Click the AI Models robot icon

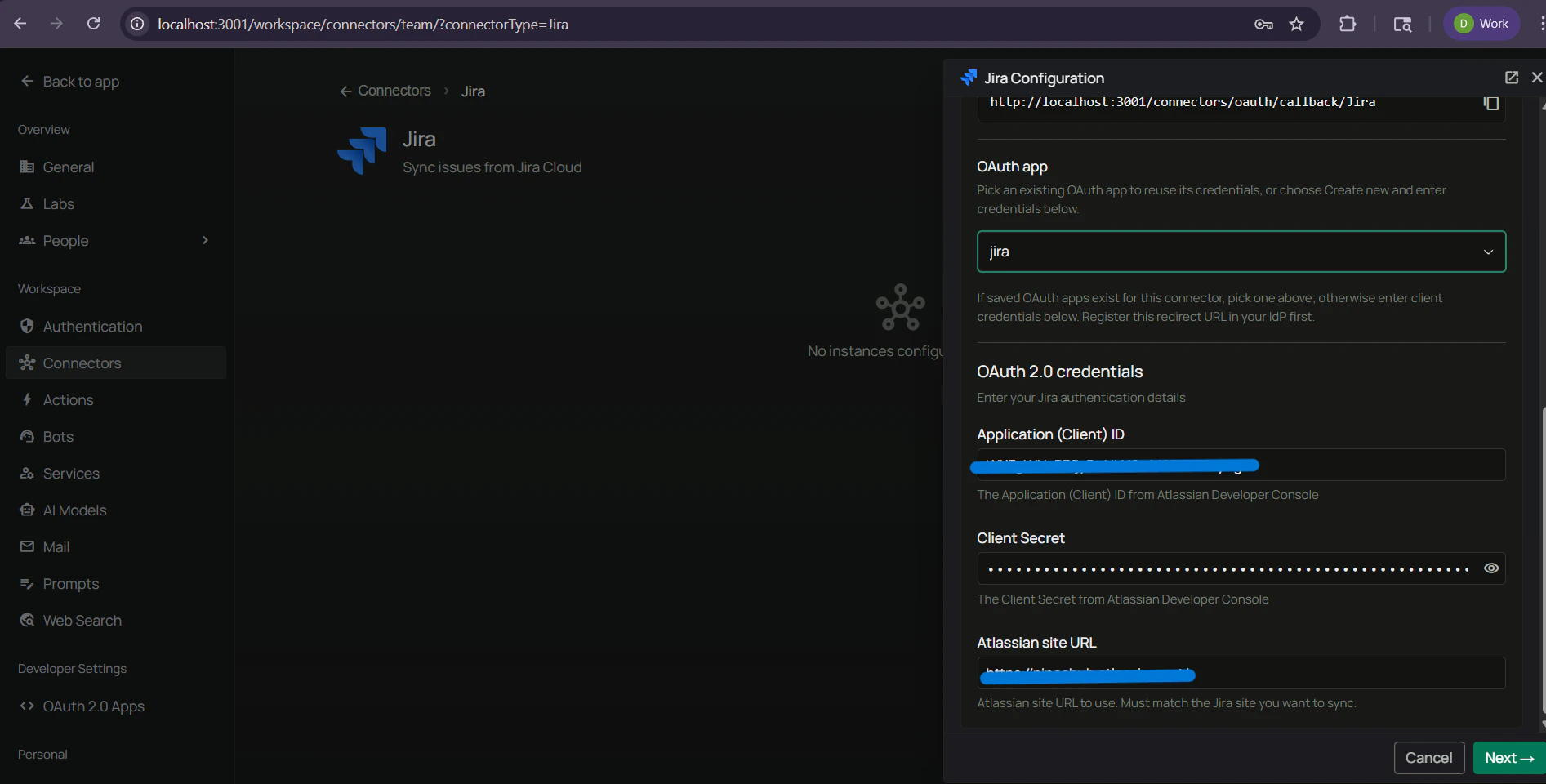point(27,510)
